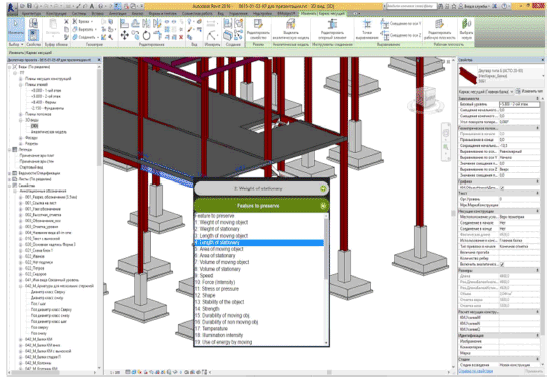This screenshot has width=549, height=380.
Task: Click the properties help link at bottom
Action: point(475,371)
